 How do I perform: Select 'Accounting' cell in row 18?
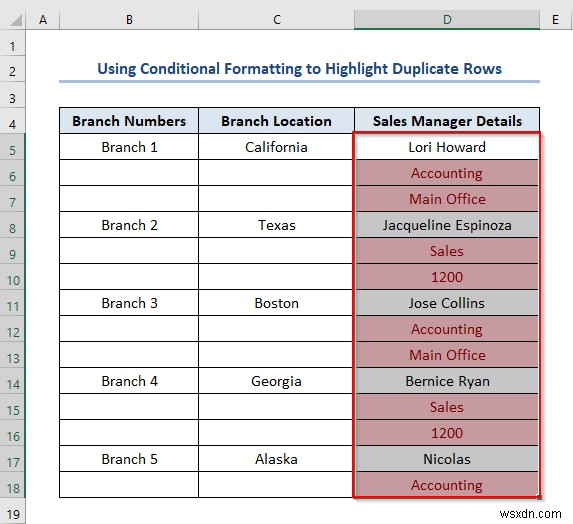(447, 485)
